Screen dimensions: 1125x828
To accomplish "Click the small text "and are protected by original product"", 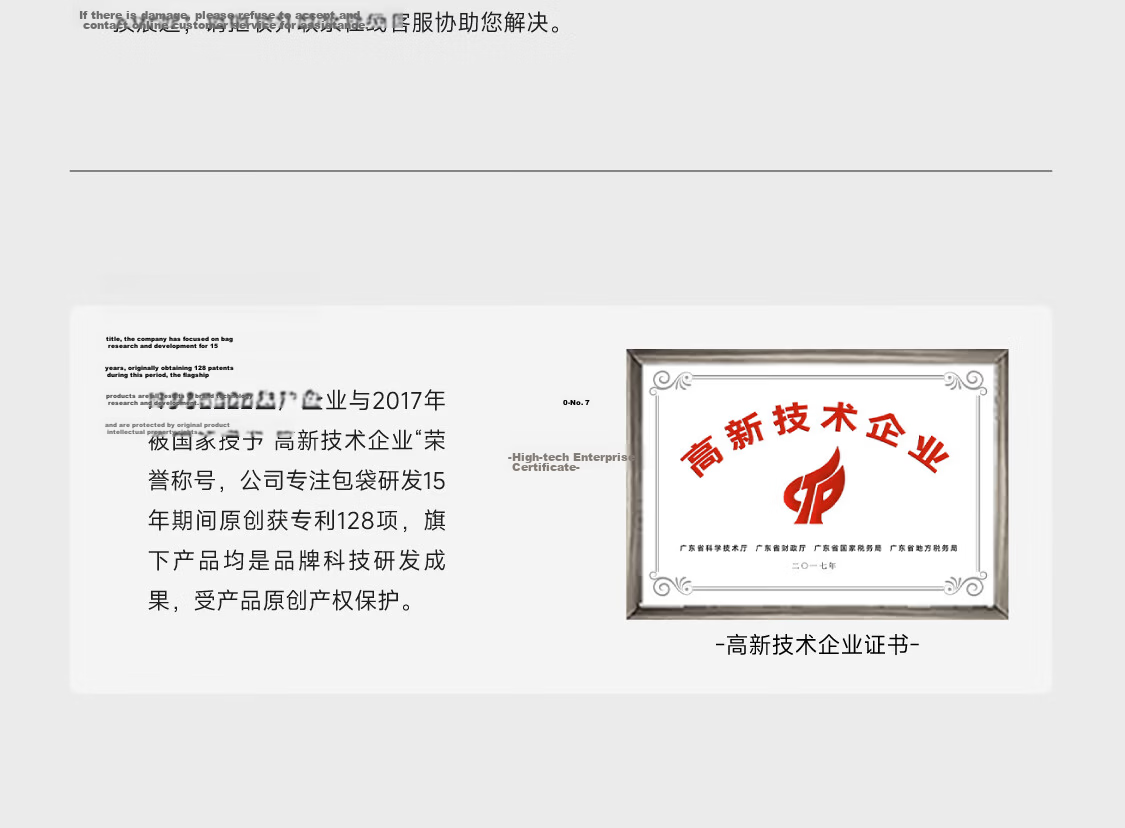I will tap(167, 425).
